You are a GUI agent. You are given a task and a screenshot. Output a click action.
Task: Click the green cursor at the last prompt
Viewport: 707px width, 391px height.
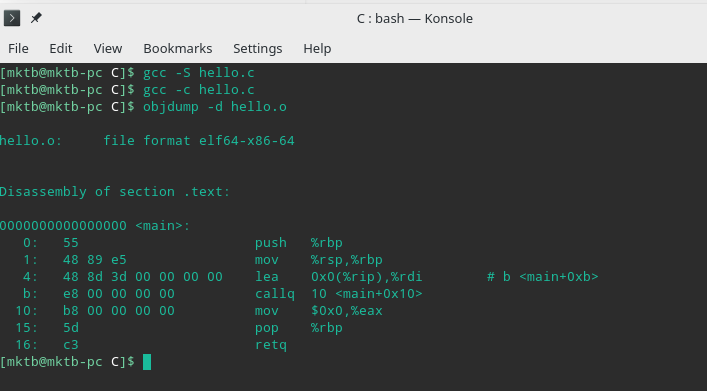[147, 362]
